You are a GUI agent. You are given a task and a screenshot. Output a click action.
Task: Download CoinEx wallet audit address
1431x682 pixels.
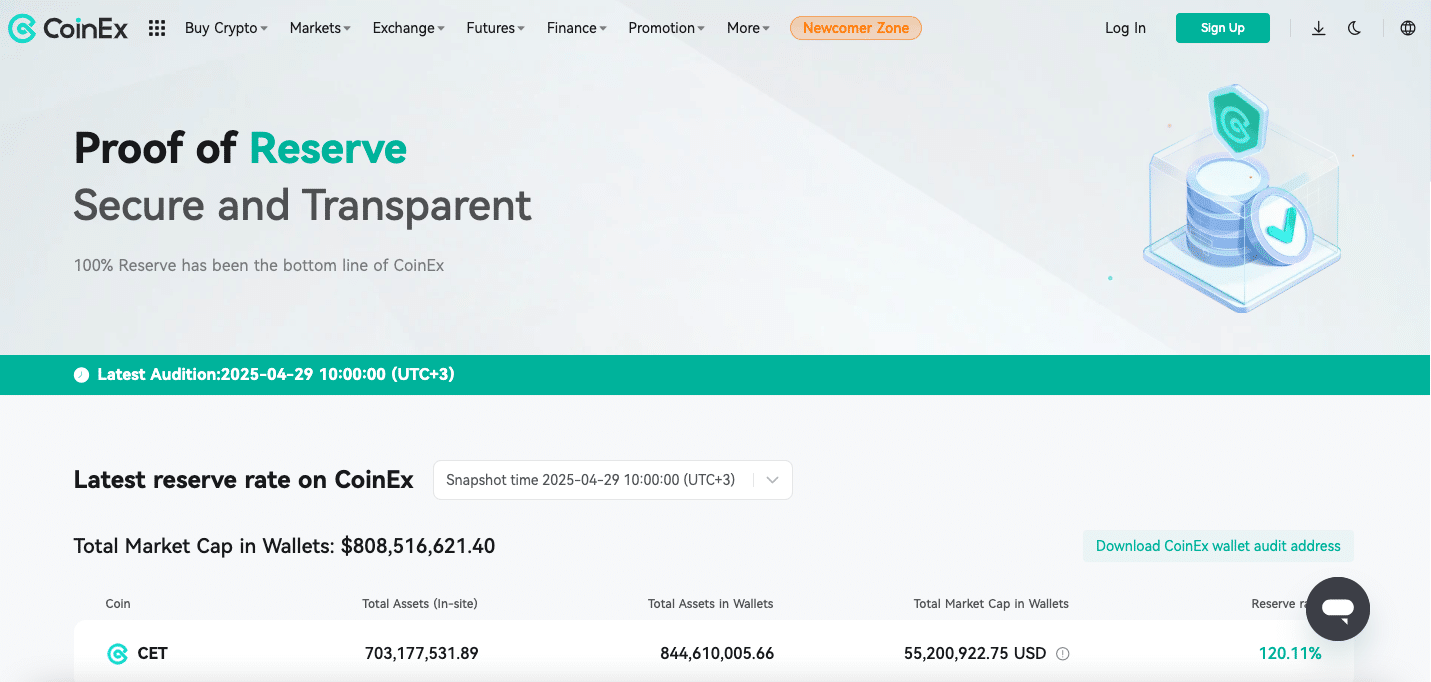click(1217, 546)
